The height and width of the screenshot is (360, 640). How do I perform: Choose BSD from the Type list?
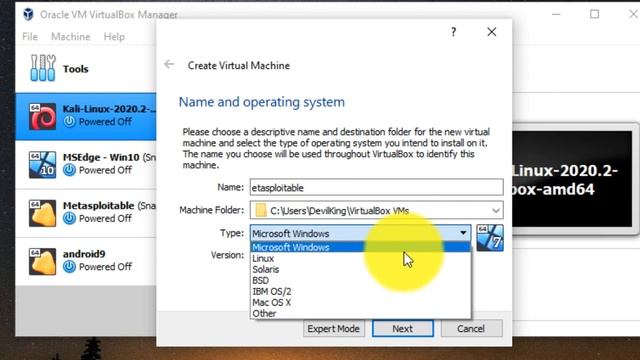point(360,280)
